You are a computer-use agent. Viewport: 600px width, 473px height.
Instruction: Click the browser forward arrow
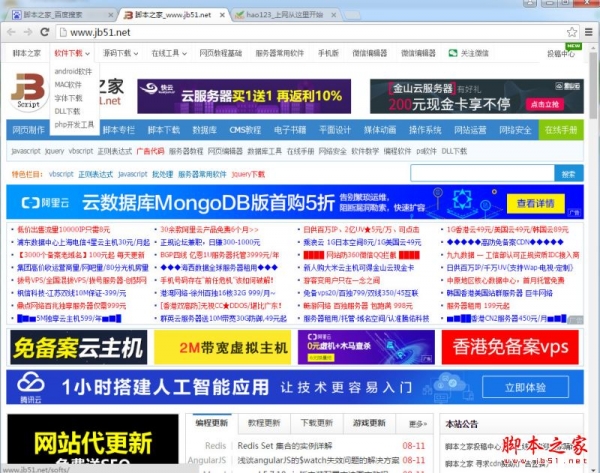28,32
